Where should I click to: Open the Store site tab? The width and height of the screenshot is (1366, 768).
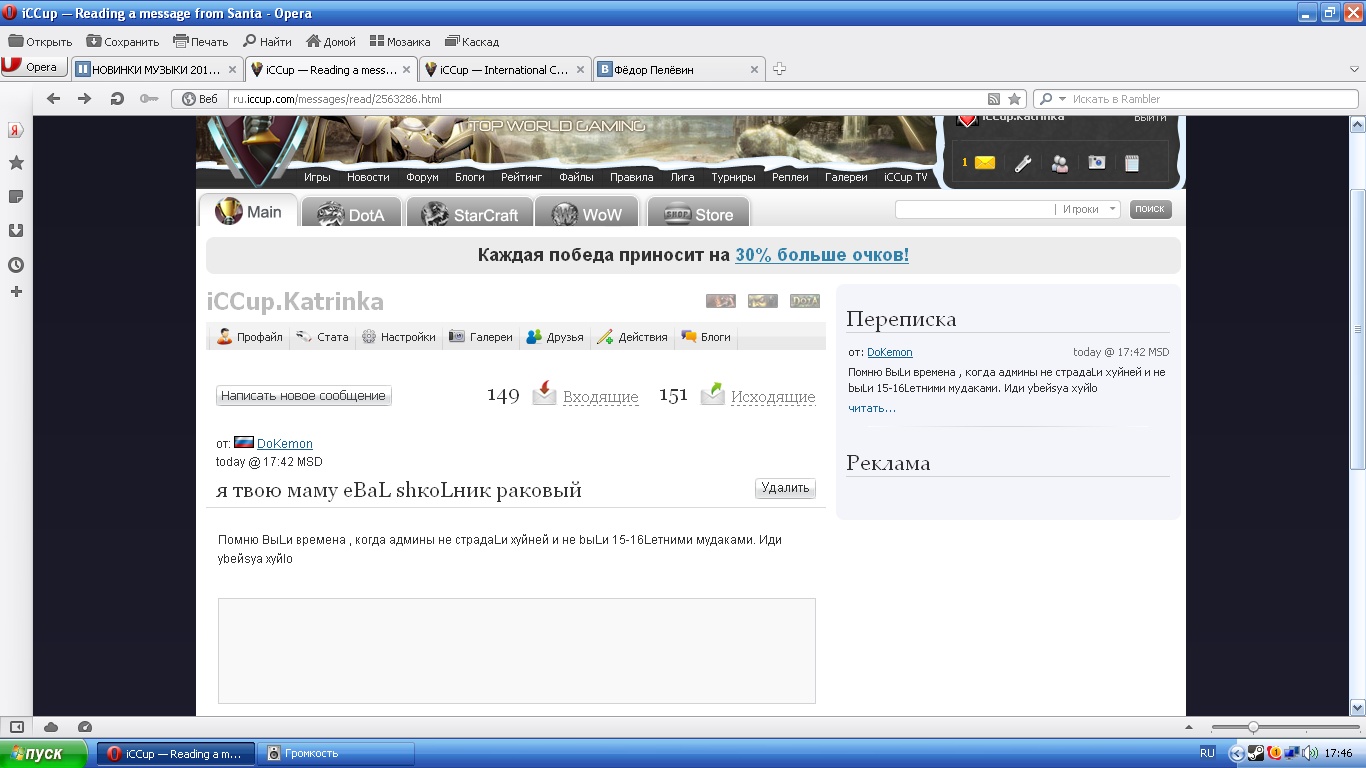coord(698,214)
